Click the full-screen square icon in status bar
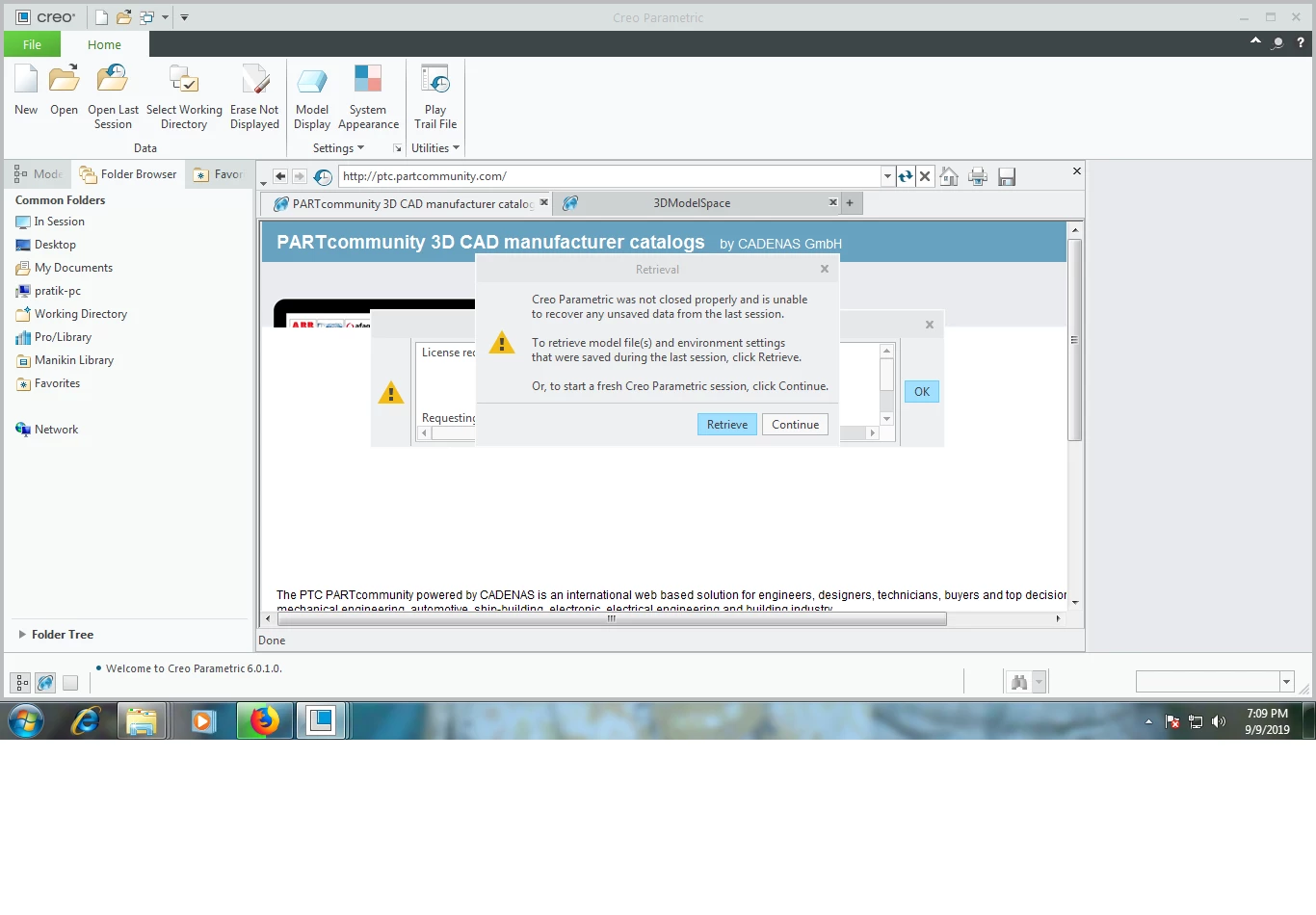Screen dimensions: 1316x915 pyautogui.click(x=70, y=683)
